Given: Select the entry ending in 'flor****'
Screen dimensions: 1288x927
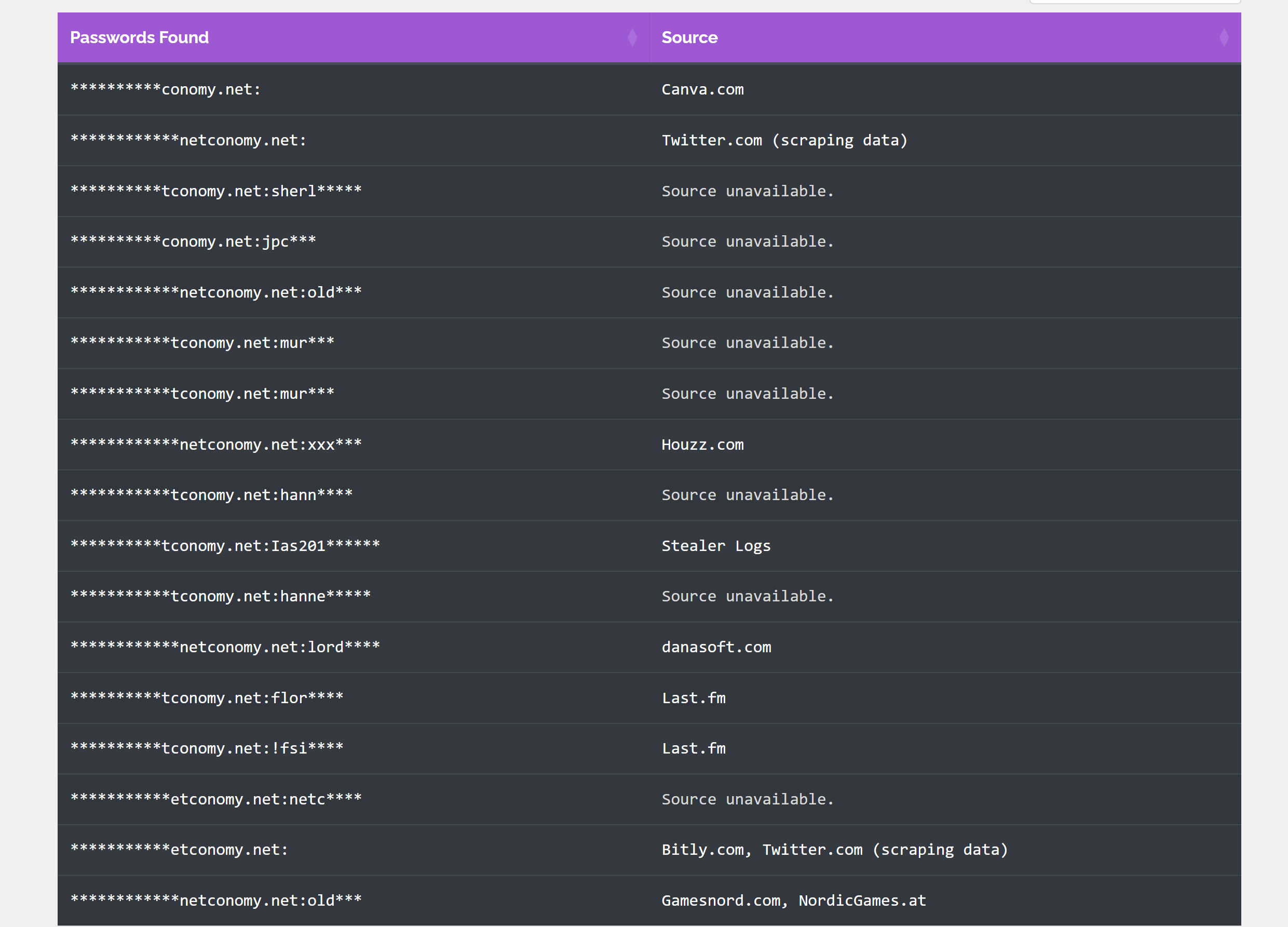Looking at the screenshot, I should [207, 698].
